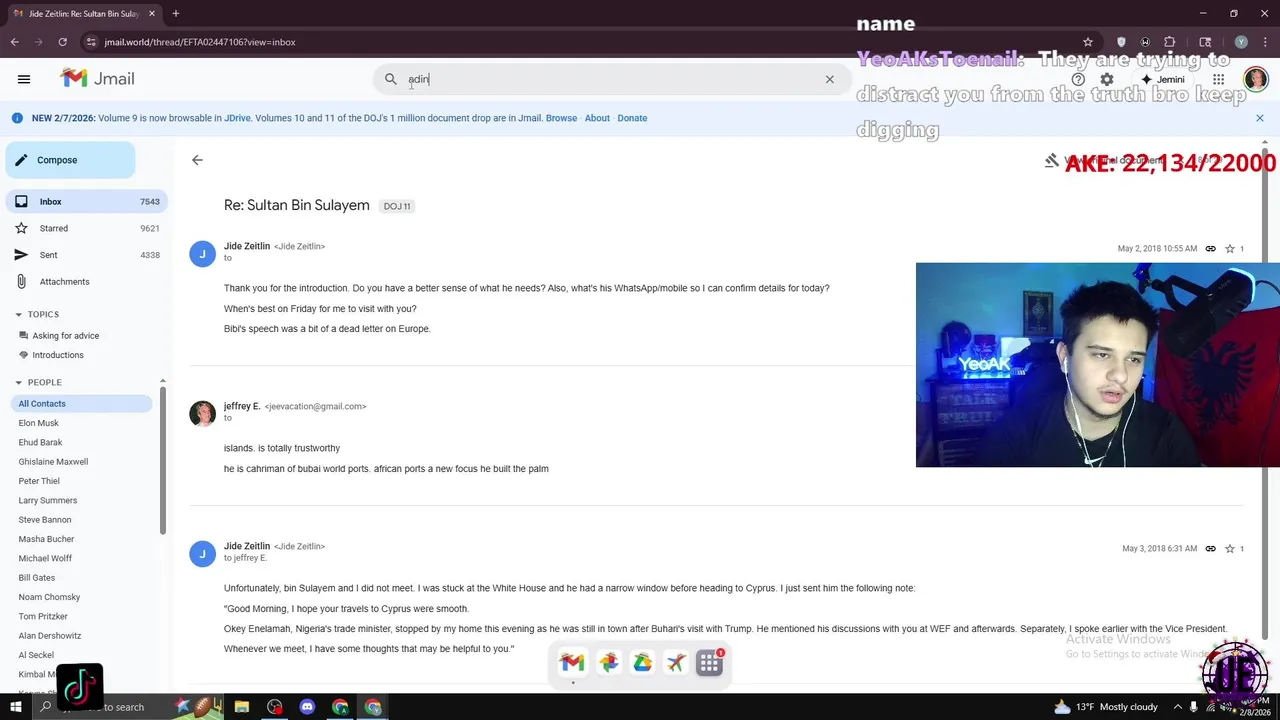Dismiss the announcement banner
The image size is (1280, 720).
click(1259, 118)
